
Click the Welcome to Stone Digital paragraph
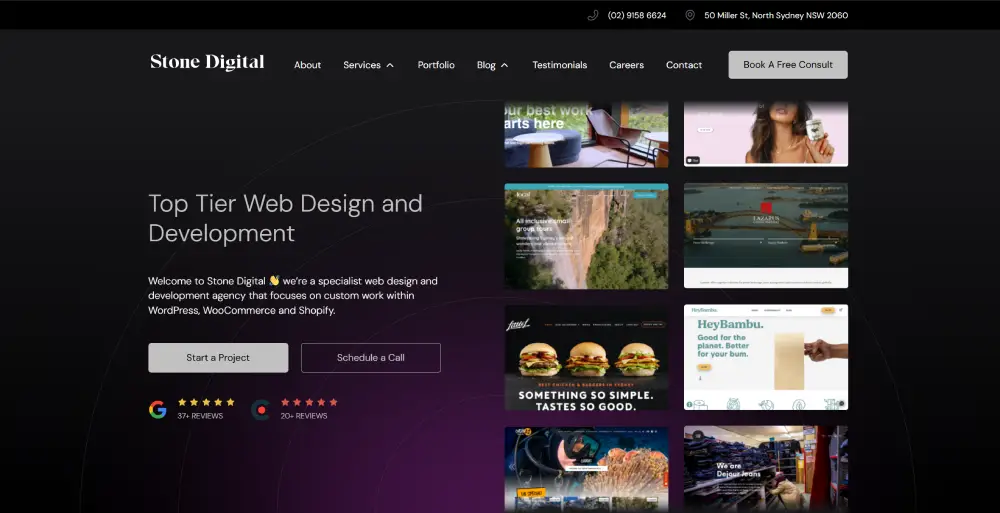point(293,295)
